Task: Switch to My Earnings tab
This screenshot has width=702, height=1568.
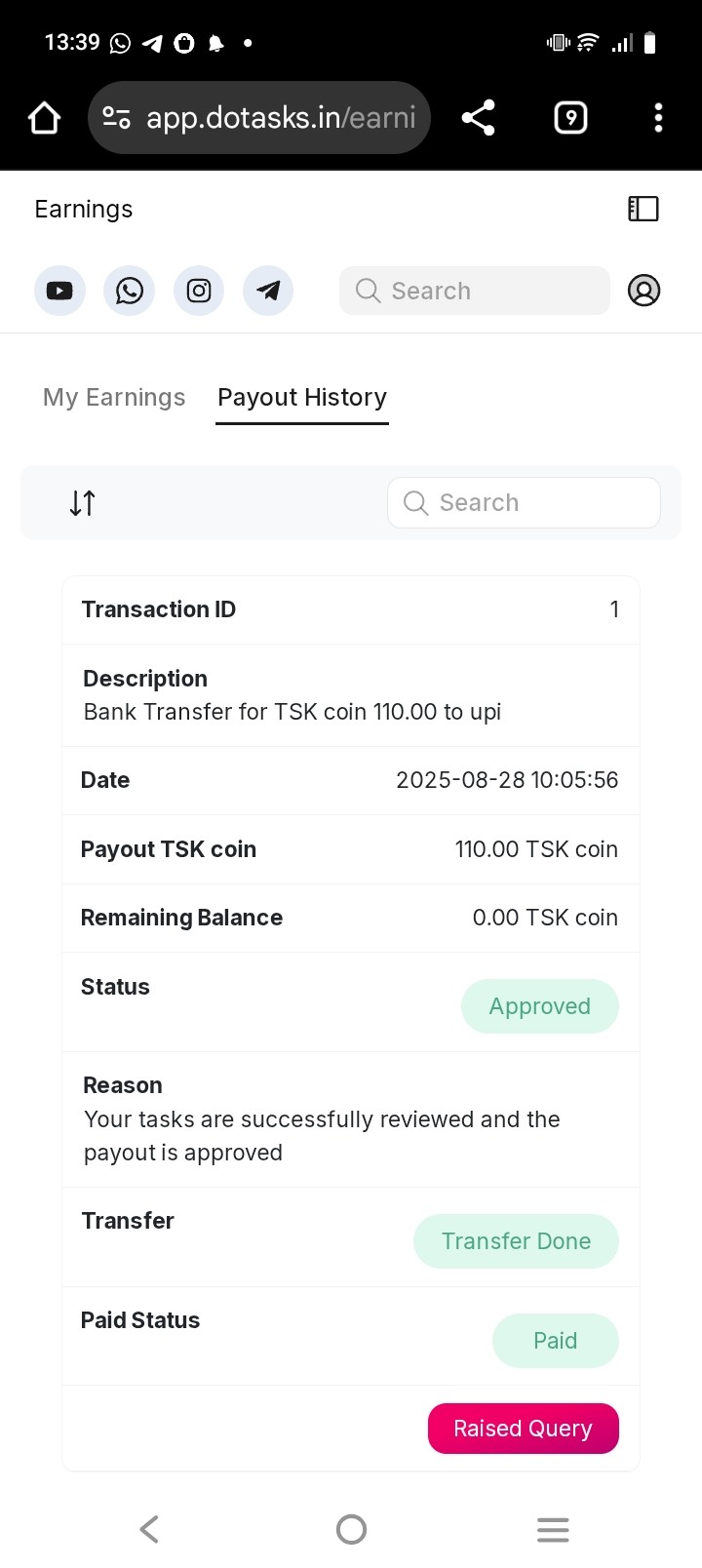Action: [114, 398]
